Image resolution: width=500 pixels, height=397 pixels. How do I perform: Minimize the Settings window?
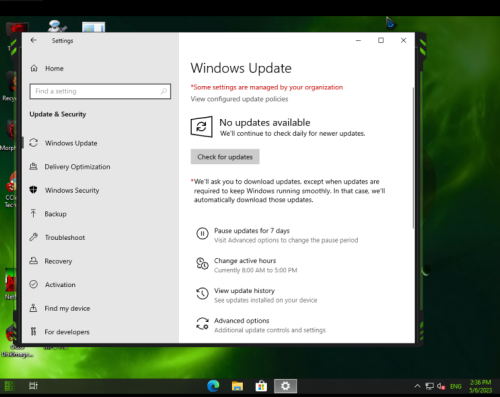358,40
